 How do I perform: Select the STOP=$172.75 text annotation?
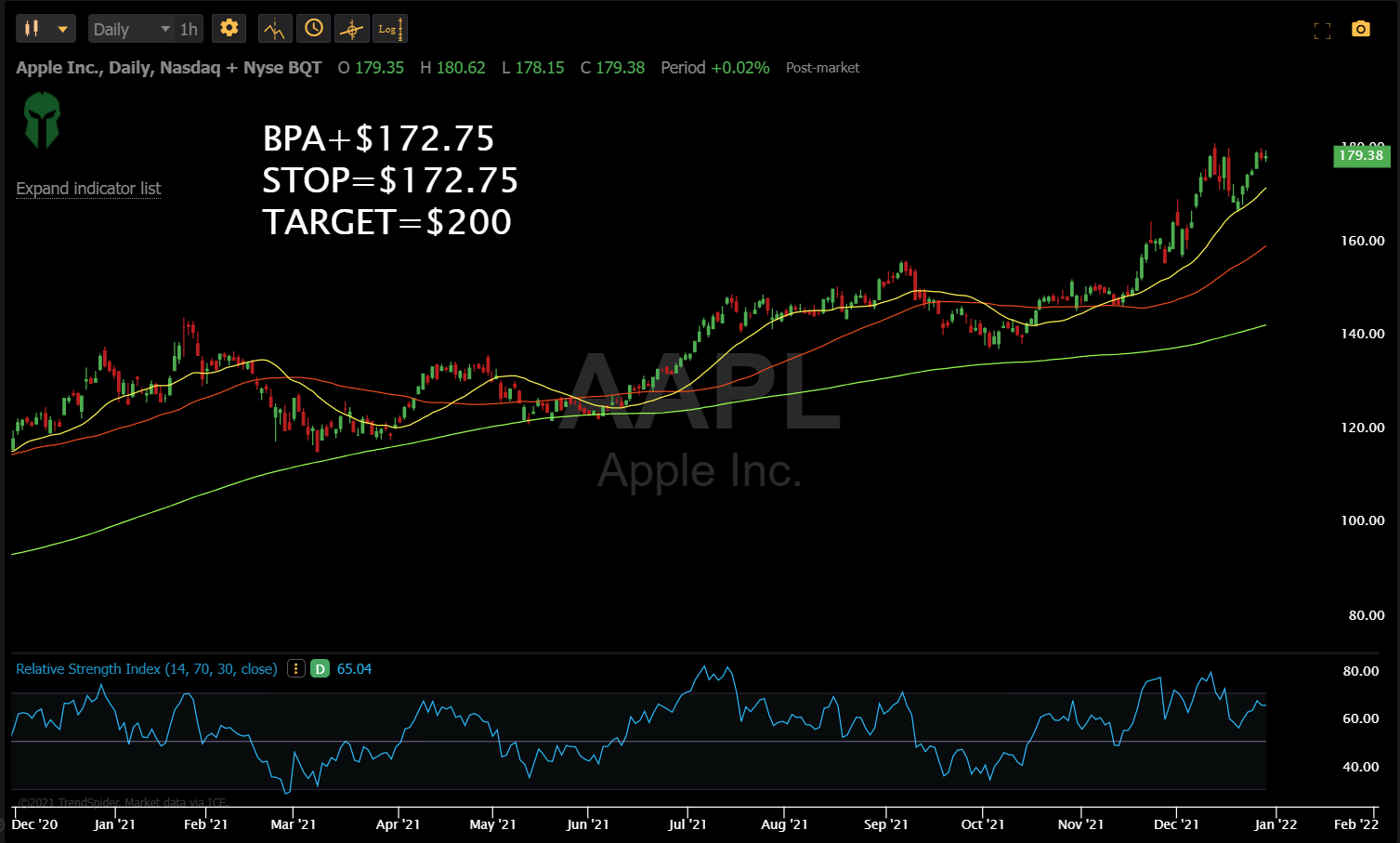[390, 180]
